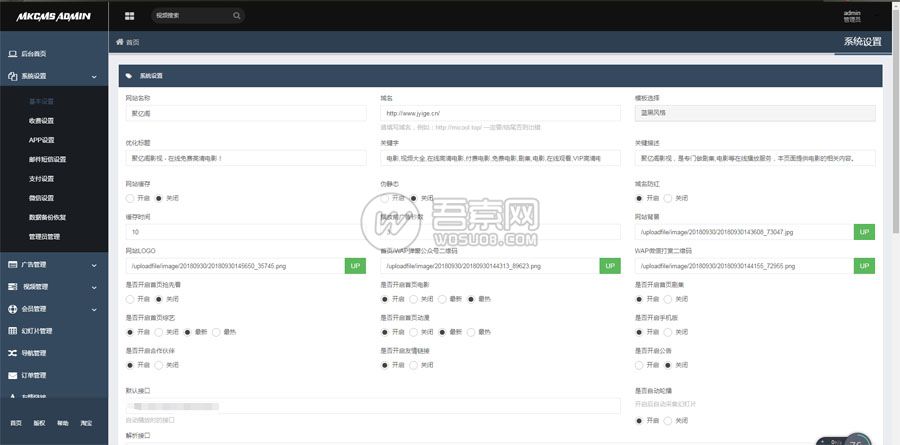Click the 网站名称 input field

click(246, 113)
